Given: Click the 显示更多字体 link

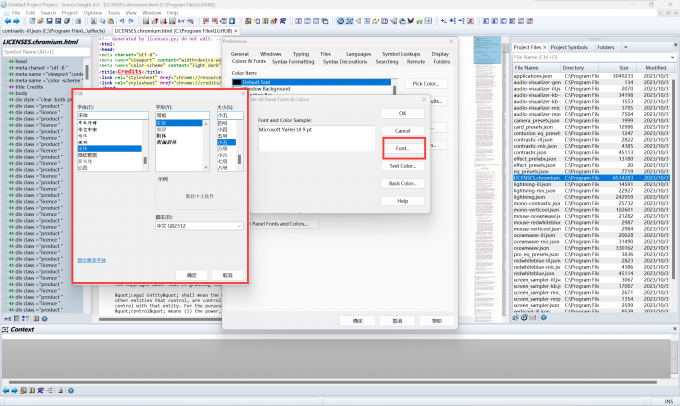Looking at the screenshot, I should [92, 260].
